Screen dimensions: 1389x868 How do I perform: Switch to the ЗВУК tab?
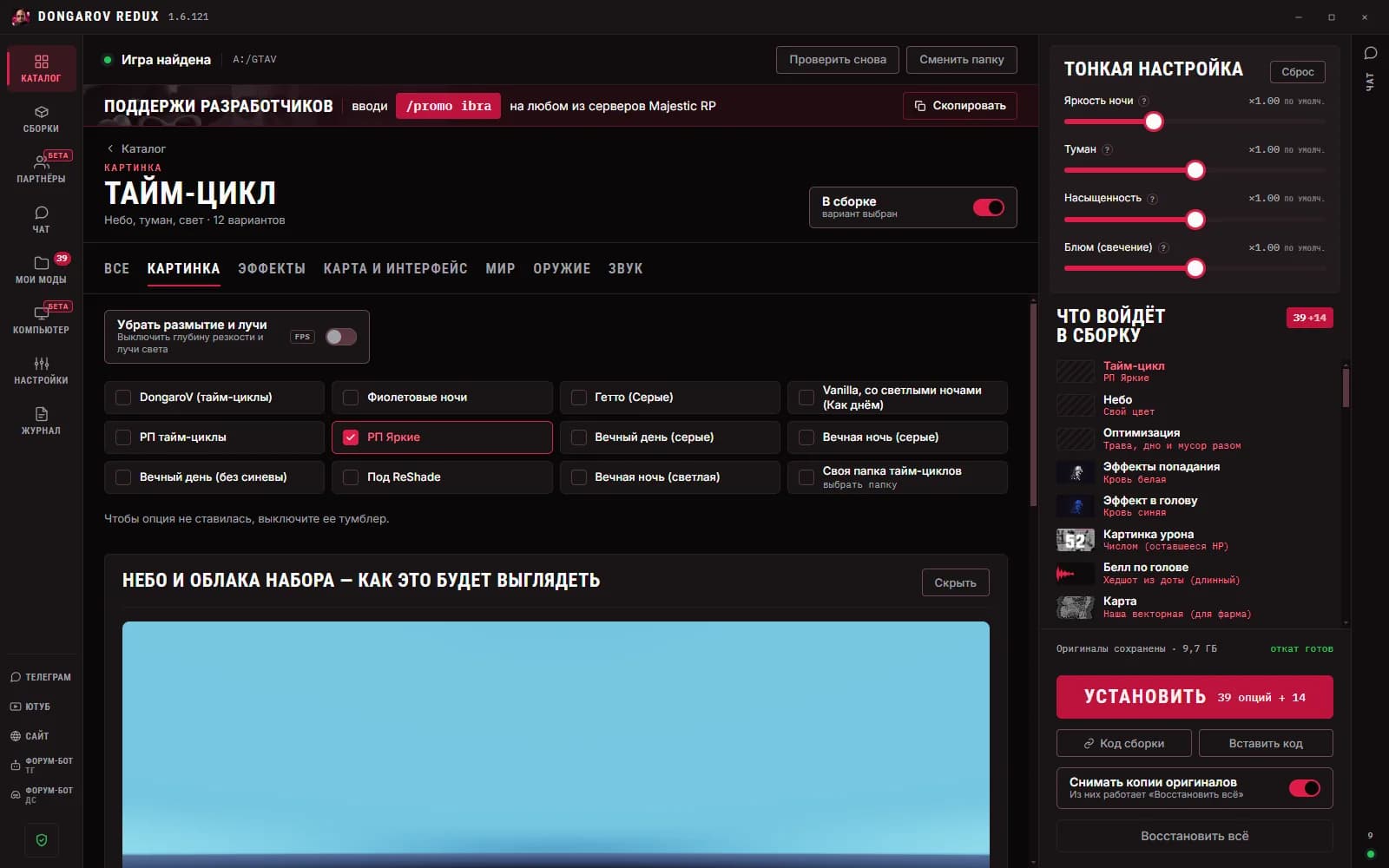click(625, 268)
